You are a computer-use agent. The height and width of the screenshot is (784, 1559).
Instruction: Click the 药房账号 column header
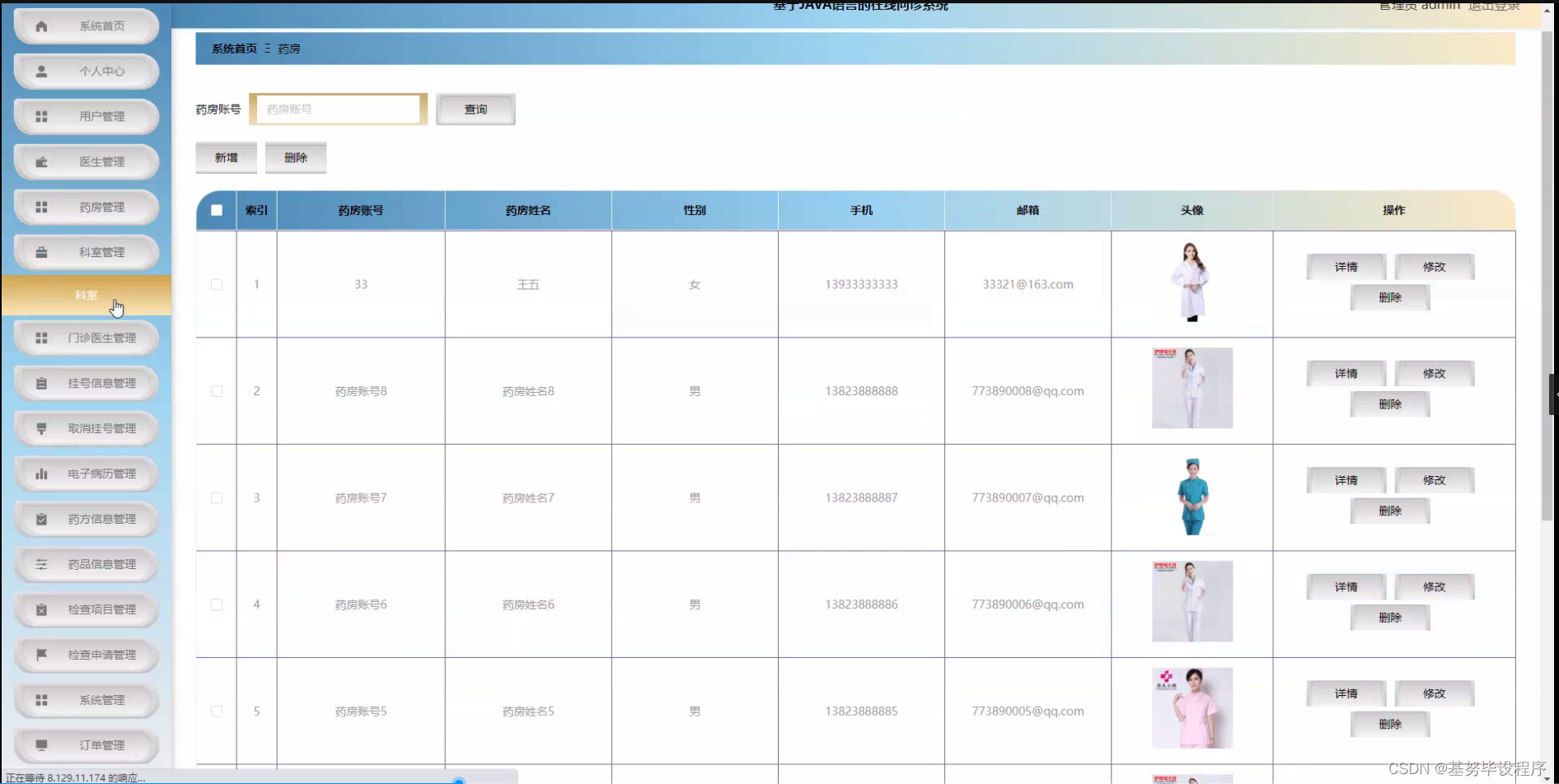pos(361,211)
